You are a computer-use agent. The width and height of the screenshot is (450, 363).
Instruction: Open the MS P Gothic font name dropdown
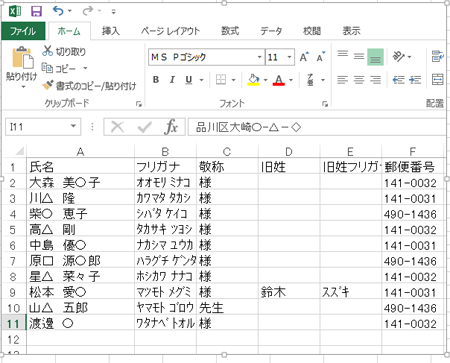pos(259,57)
